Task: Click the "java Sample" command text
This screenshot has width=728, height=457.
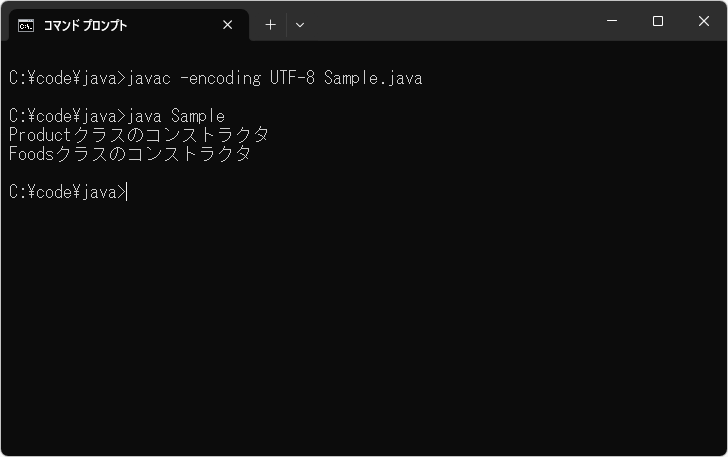Action: click(177, 116)
